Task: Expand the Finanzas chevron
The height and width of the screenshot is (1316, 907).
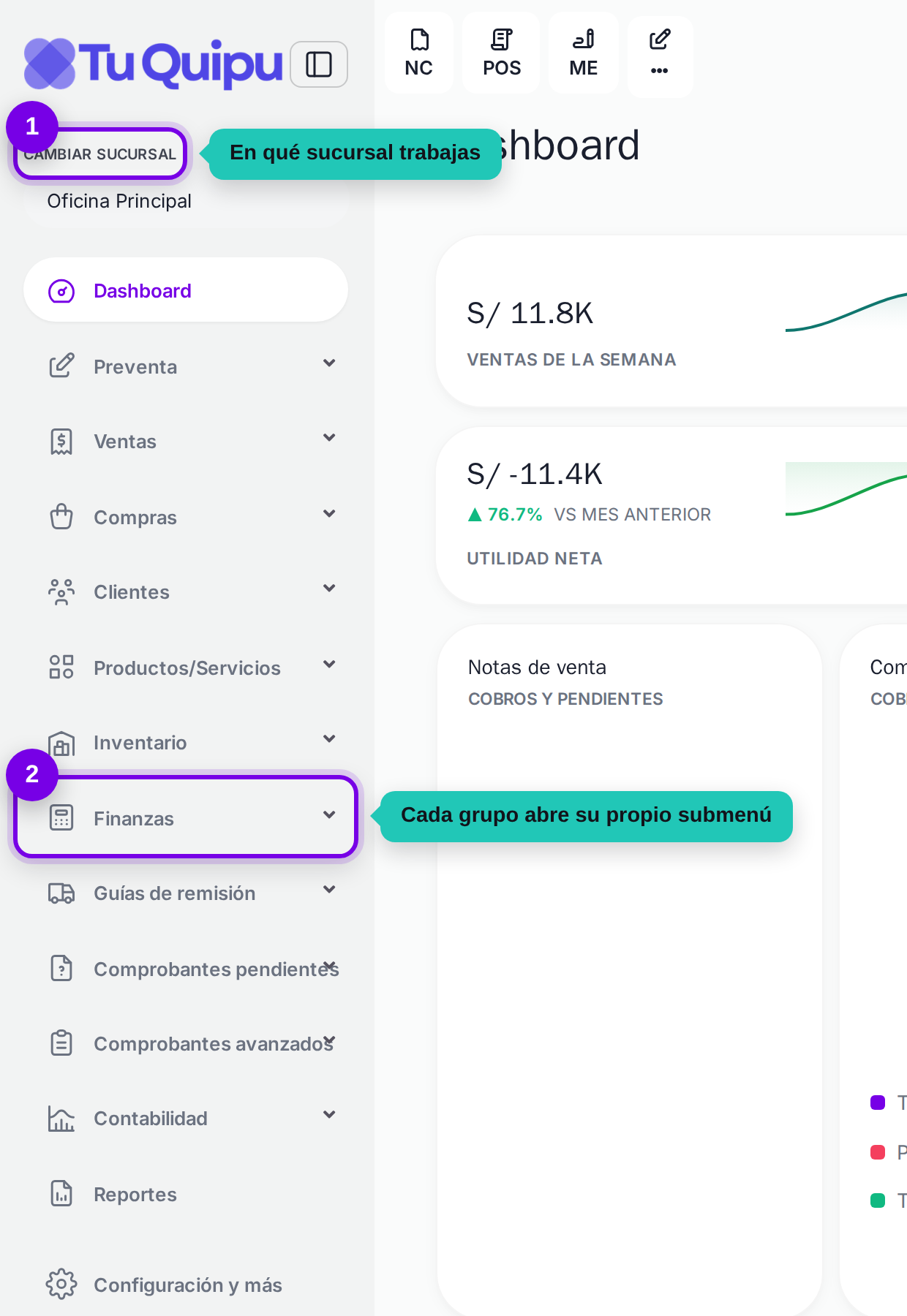Action: click(x=330, y=814)
